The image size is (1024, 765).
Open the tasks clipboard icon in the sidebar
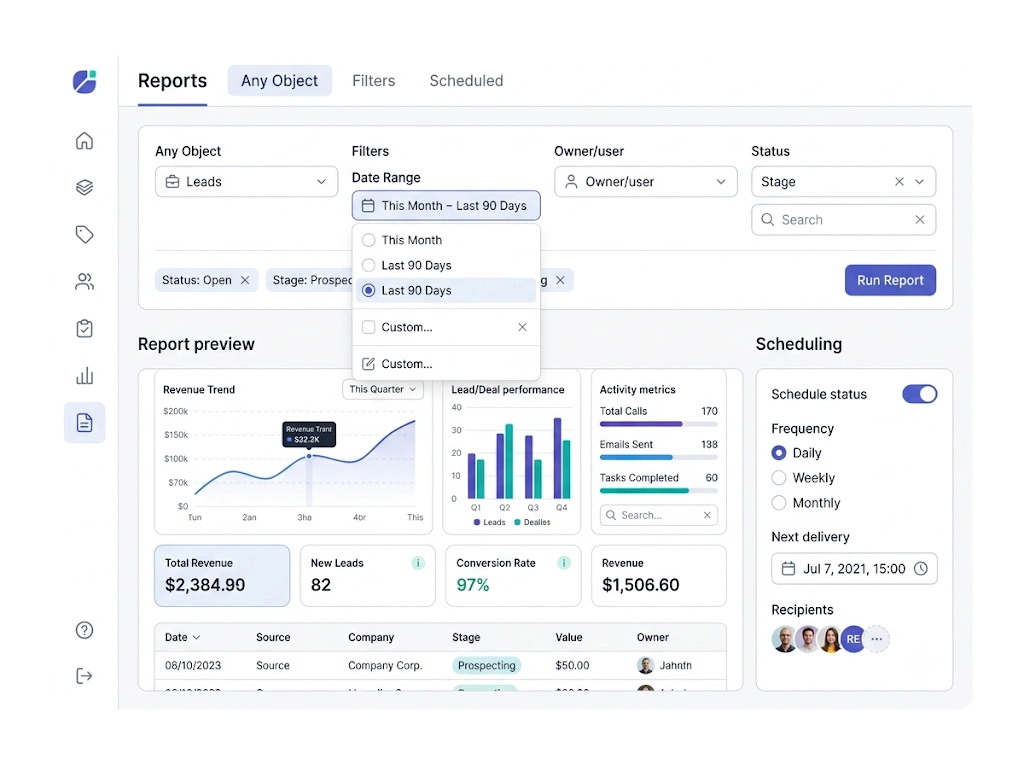(x=84, y=329)
